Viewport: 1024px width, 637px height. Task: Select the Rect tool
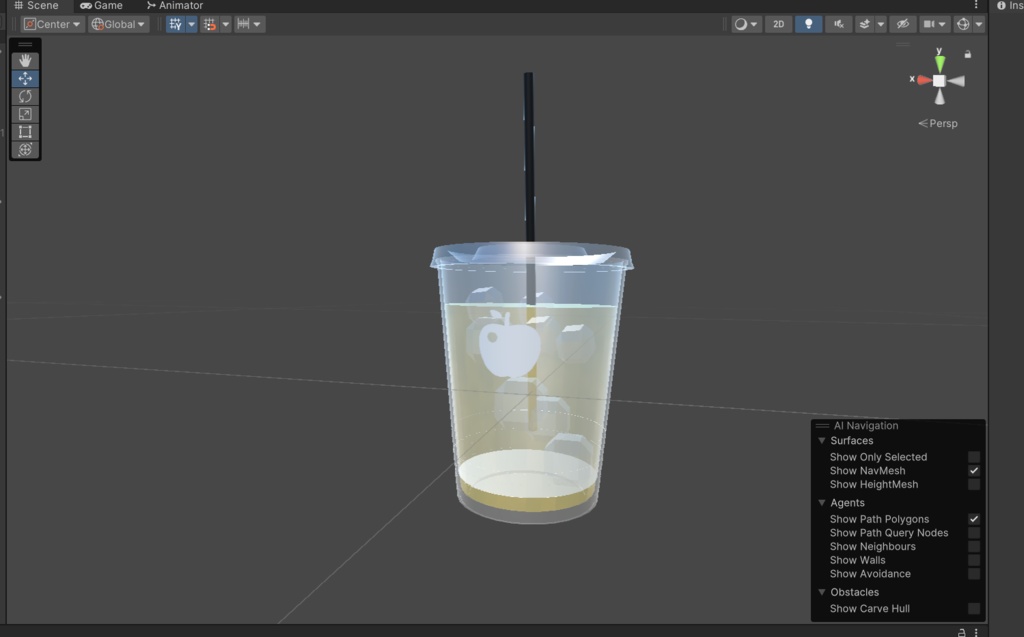pos(25,131)
